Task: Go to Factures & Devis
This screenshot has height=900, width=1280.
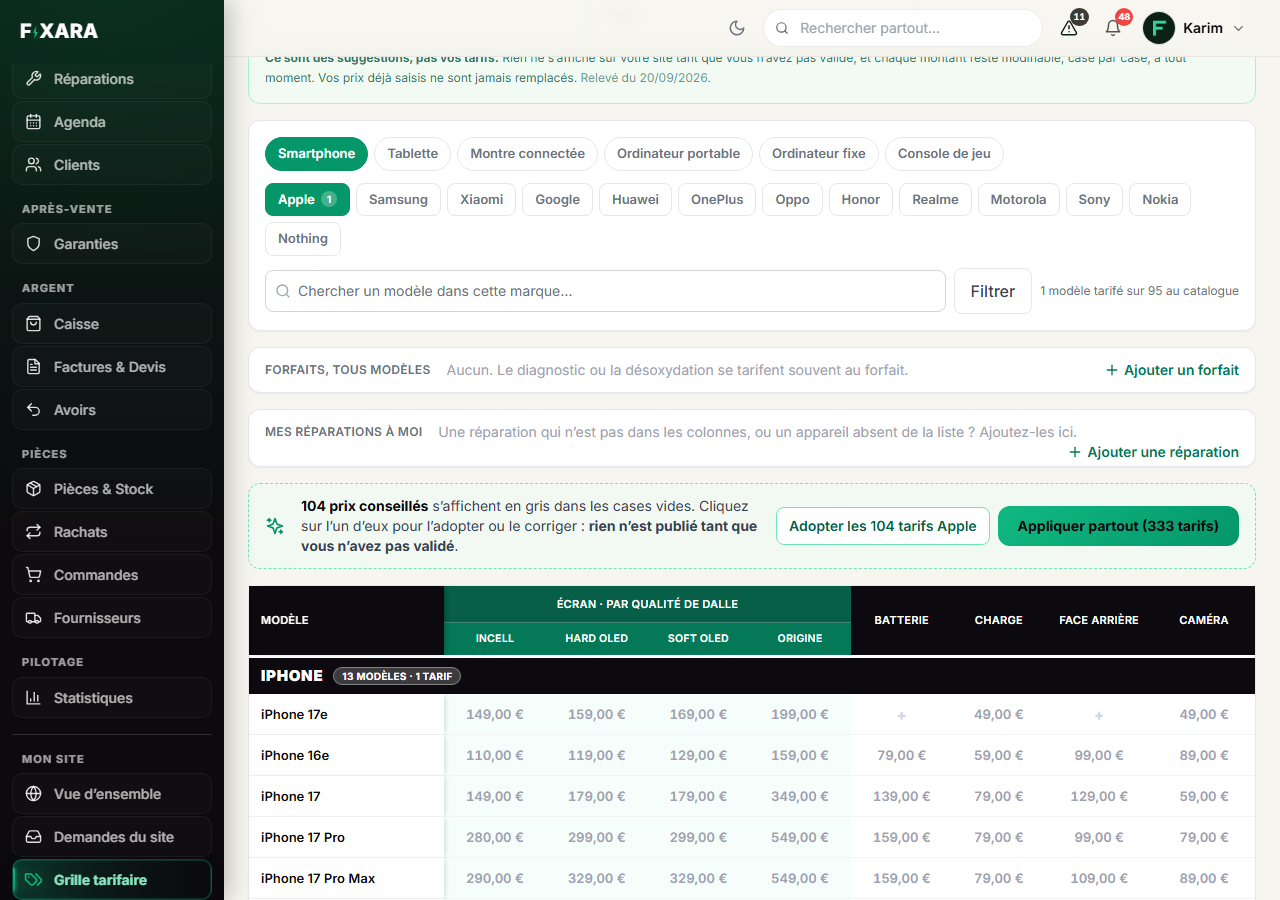Action: pyautogui.click(x=112, y=367)
